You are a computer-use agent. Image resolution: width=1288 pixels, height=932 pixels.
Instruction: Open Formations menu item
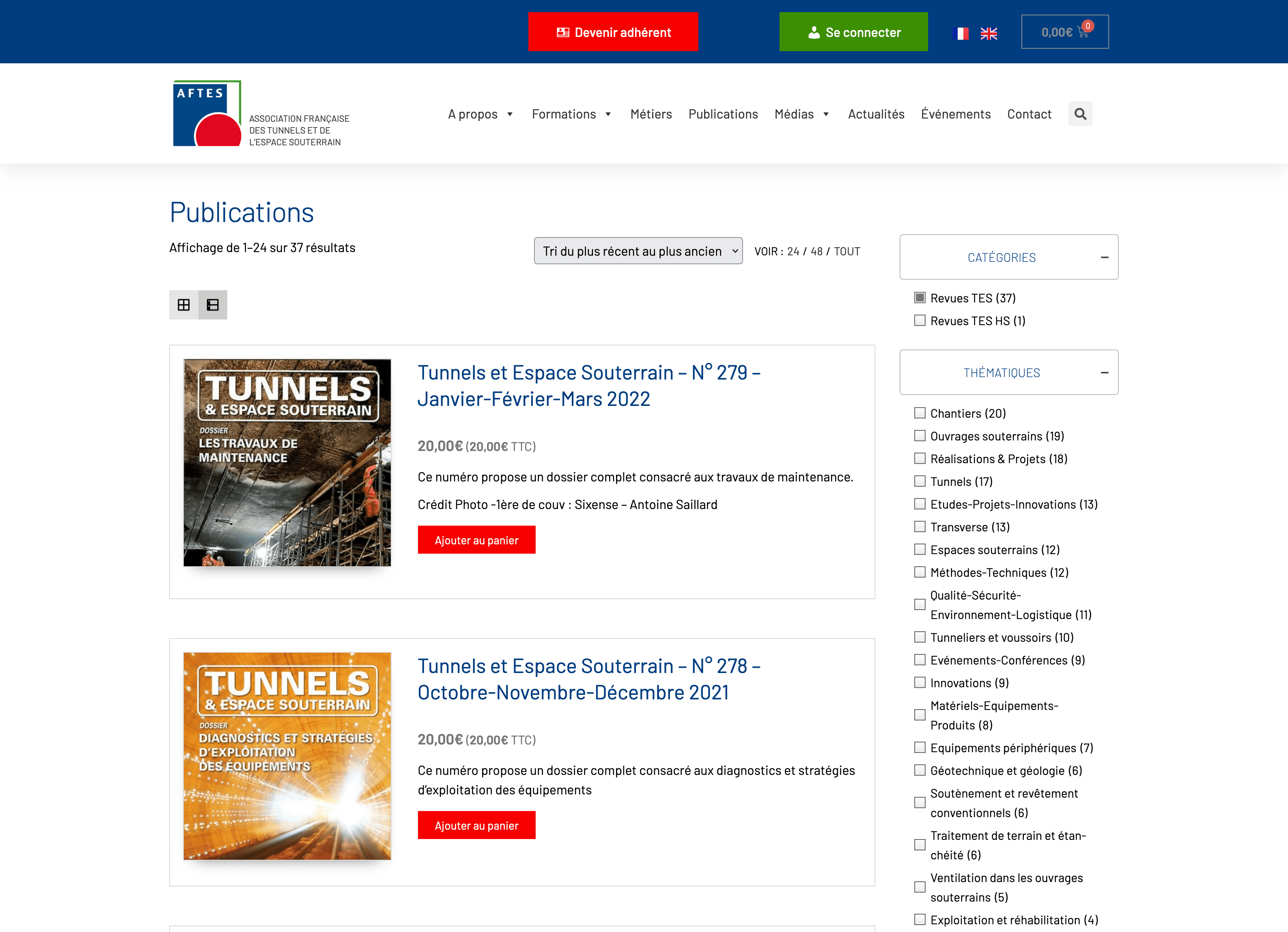[564, 114]
